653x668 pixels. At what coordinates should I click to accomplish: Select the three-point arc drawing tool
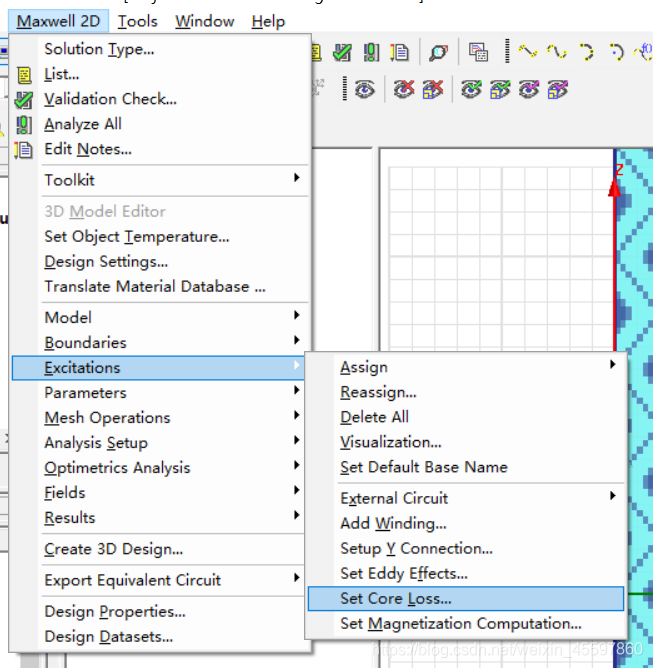tap(586, 52)
